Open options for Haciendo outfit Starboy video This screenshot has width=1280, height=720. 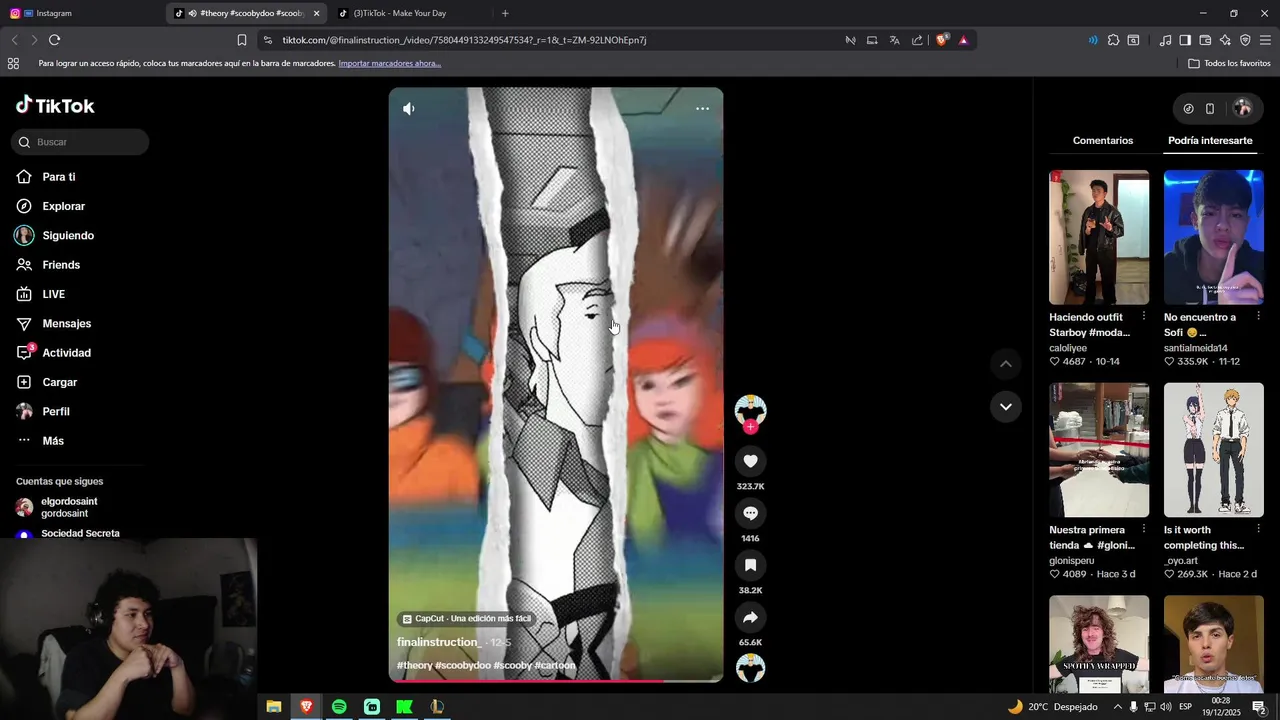coord(1144,317)
